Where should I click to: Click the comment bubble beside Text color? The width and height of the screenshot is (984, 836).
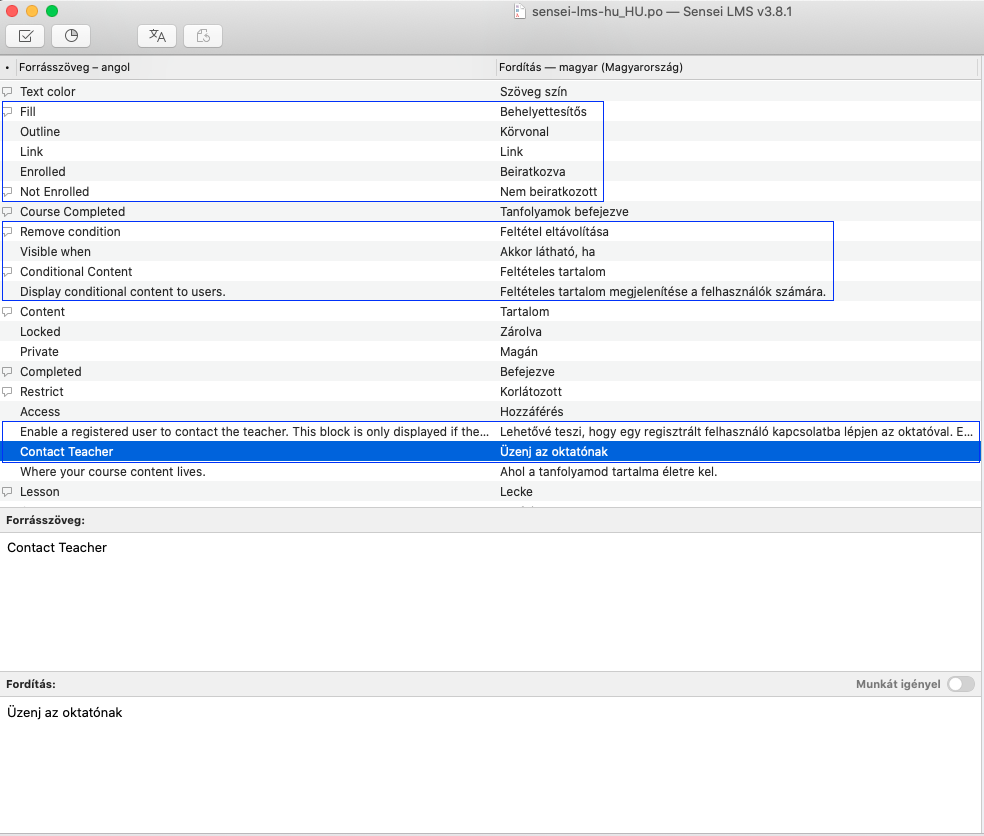coord(7,91)
